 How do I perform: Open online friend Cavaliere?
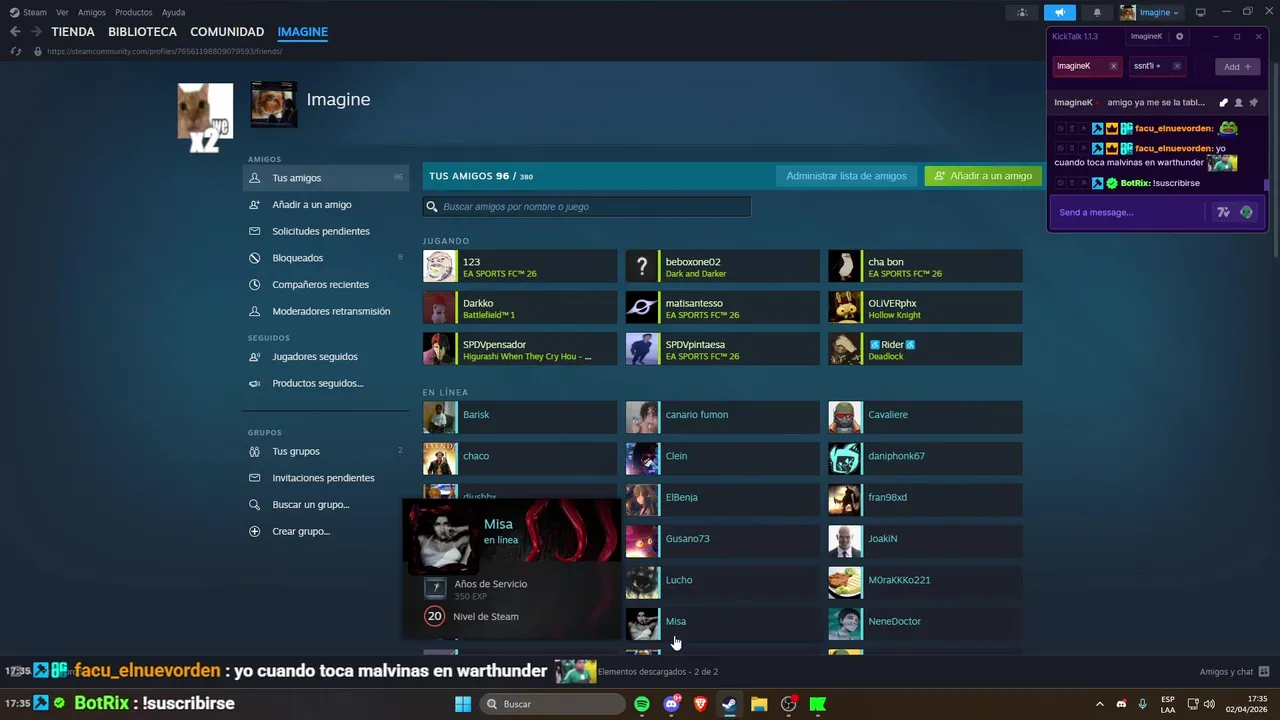tap(925, 415)
